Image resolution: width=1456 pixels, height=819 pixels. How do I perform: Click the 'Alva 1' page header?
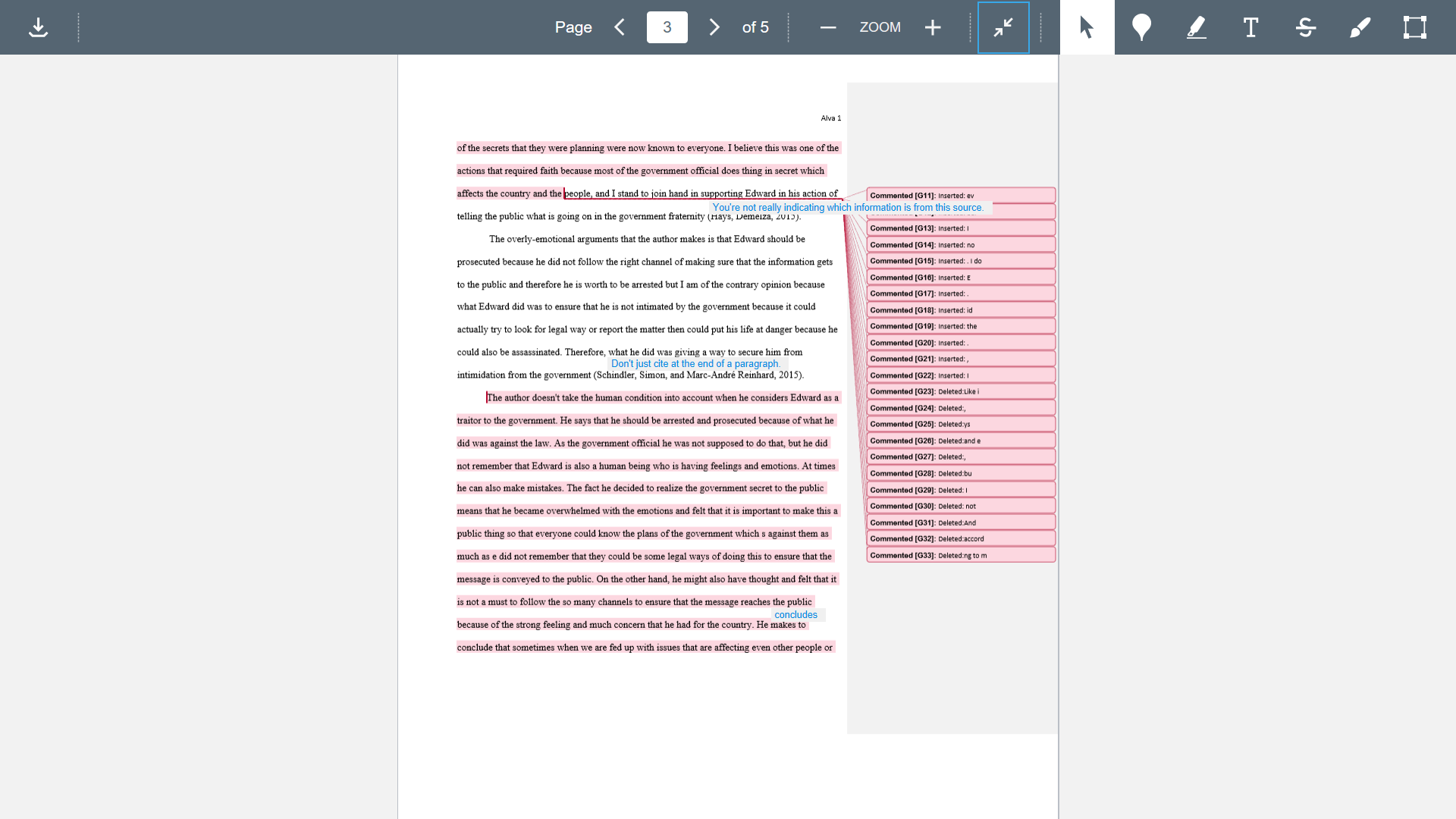tap(831, 118)
